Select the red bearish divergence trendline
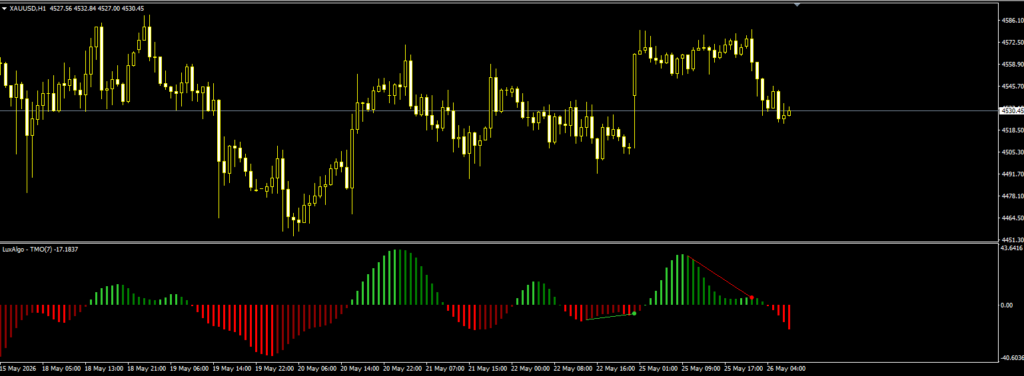This screenshot has height=376, width=1024. [x=719, y=277]
